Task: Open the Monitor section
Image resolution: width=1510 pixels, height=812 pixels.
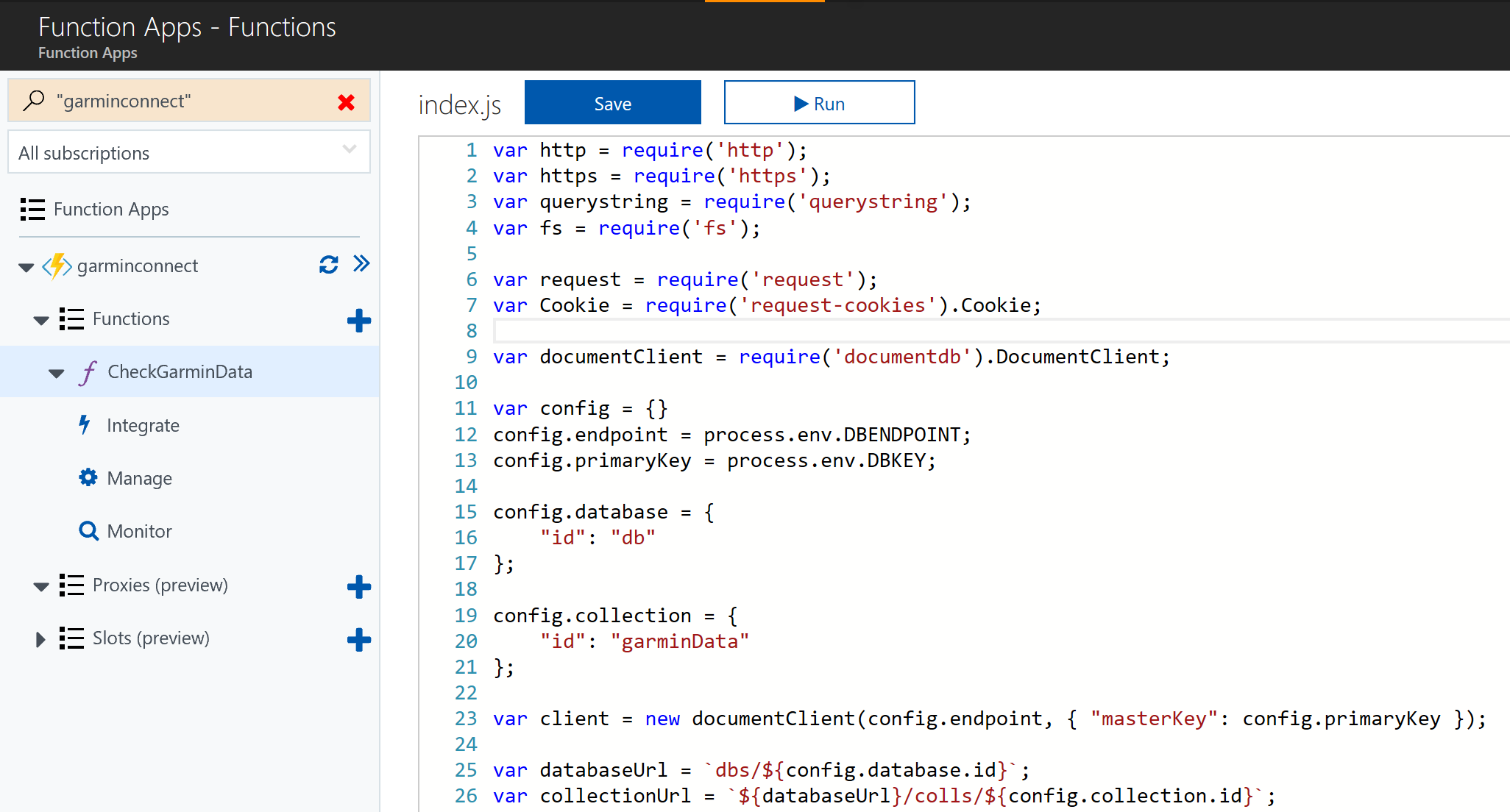Action: pos(139,531)
